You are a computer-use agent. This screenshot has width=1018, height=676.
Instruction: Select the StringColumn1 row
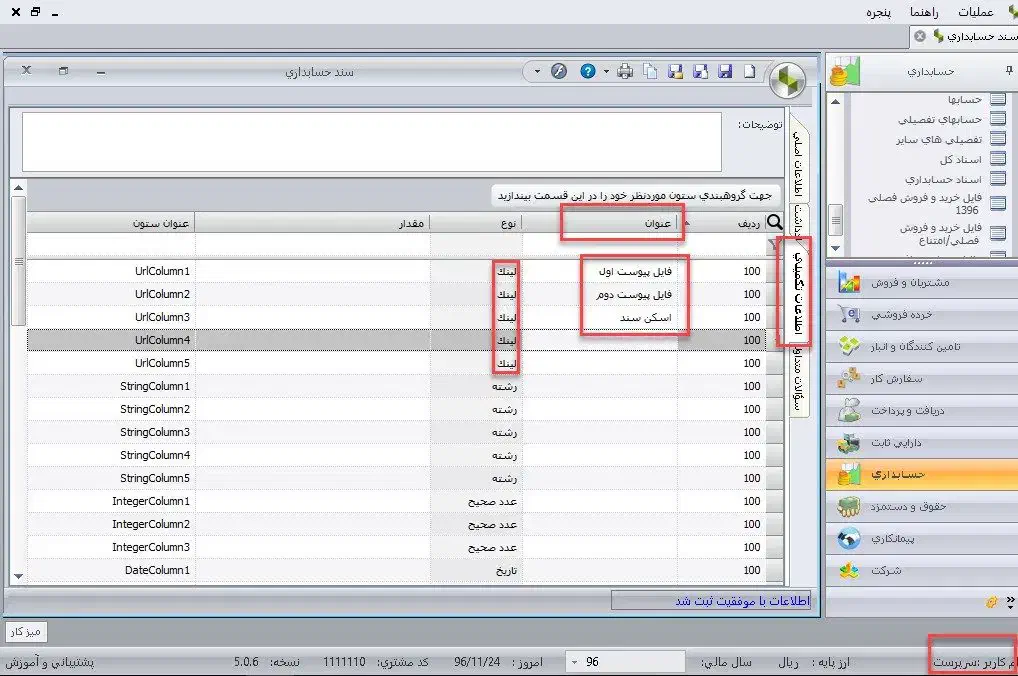[x=400, y=386]
